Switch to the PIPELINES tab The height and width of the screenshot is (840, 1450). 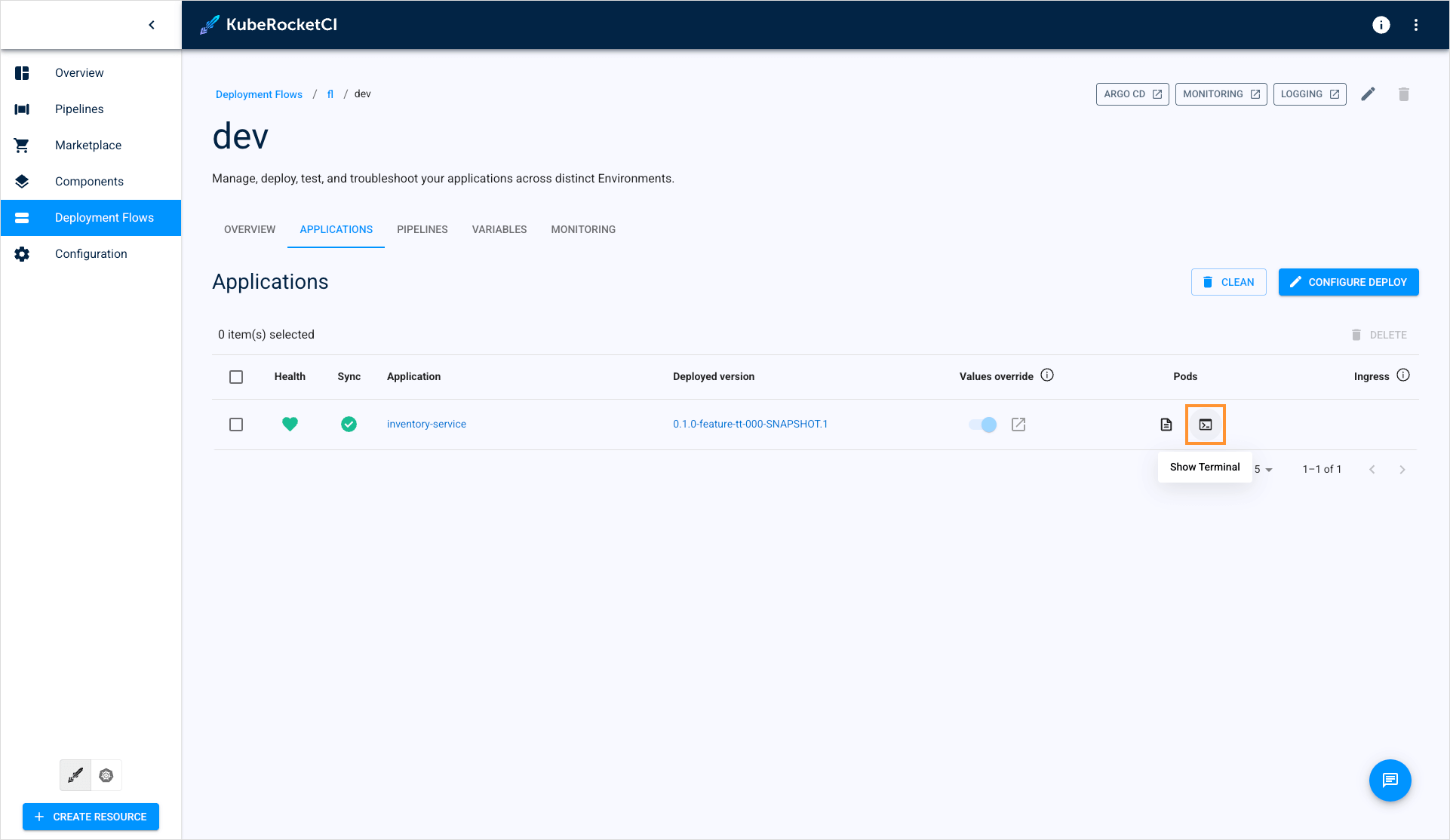click(x=422, y=229)
